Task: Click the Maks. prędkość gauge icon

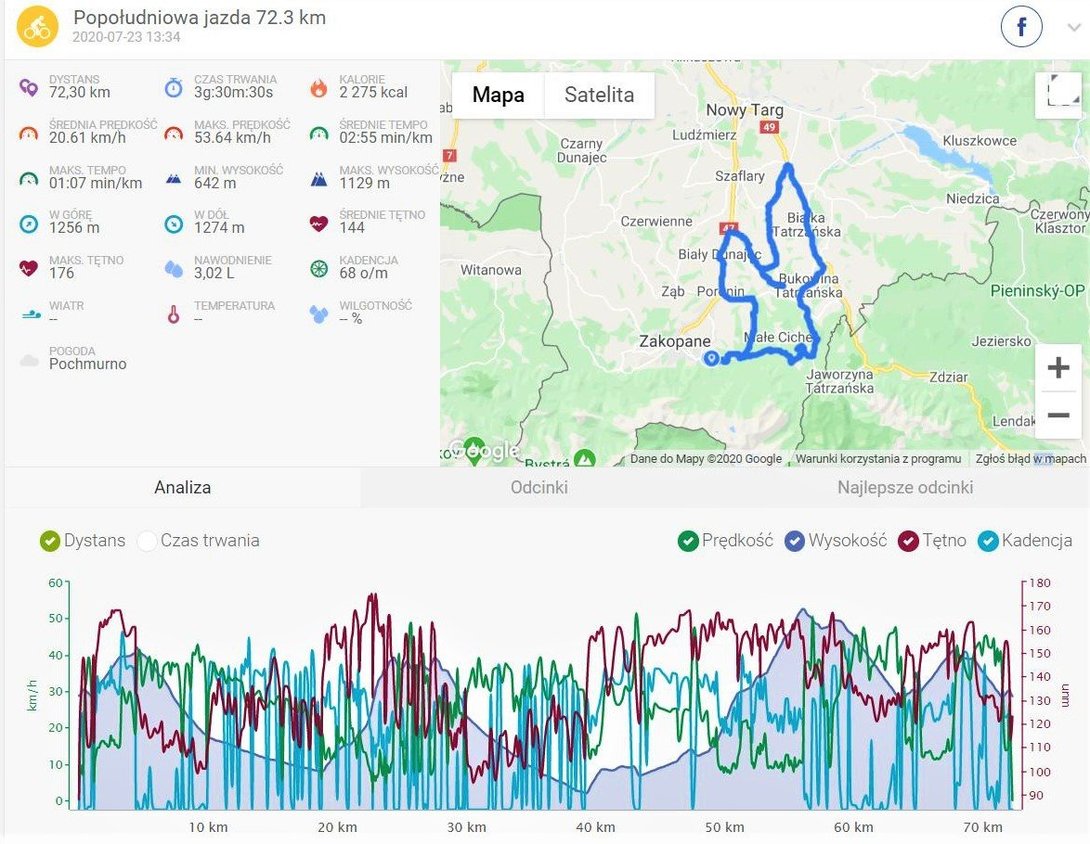Action: (174, 133)
